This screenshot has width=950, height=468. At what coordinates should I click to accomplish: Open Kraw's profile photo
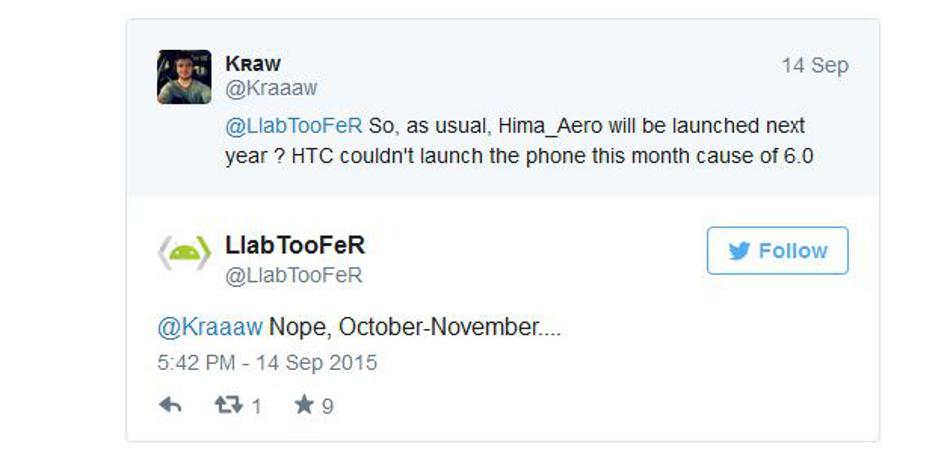click(x=184, y=77)
